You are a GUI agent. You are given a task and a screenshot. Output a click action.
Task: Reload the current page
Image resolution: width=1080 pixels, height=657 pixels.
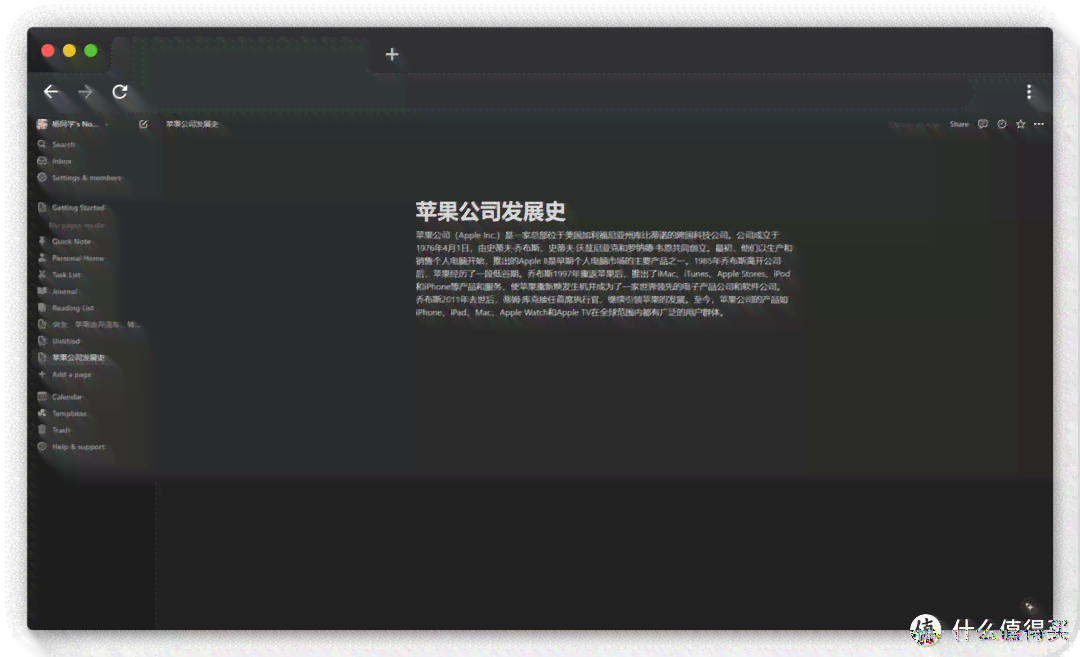point(120,92)
